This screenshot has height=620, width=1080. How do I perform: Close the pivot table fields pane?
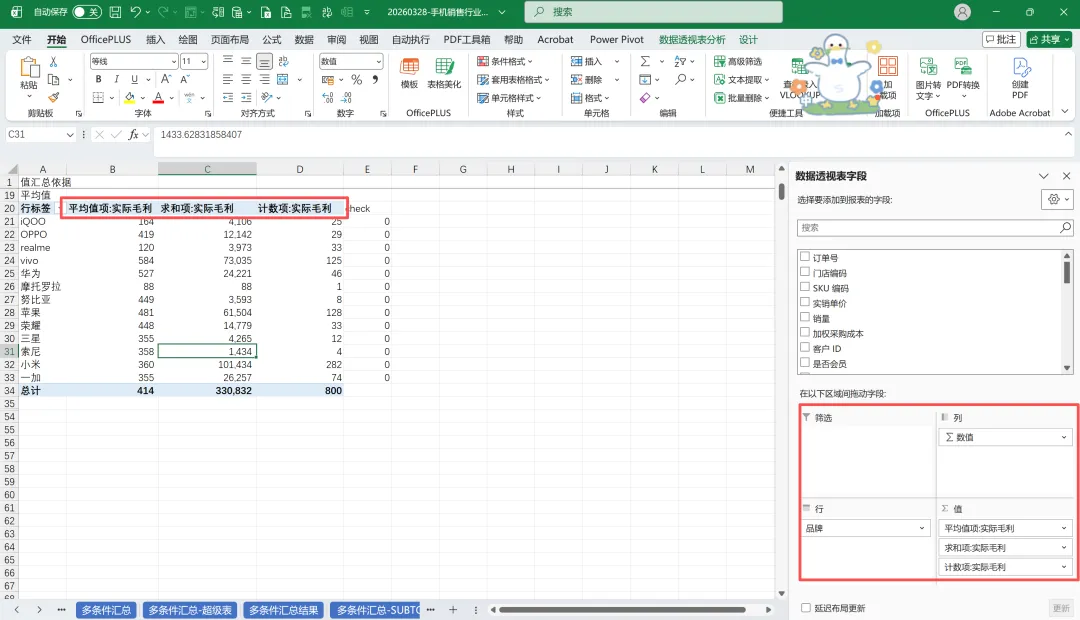pos(1066,176)
